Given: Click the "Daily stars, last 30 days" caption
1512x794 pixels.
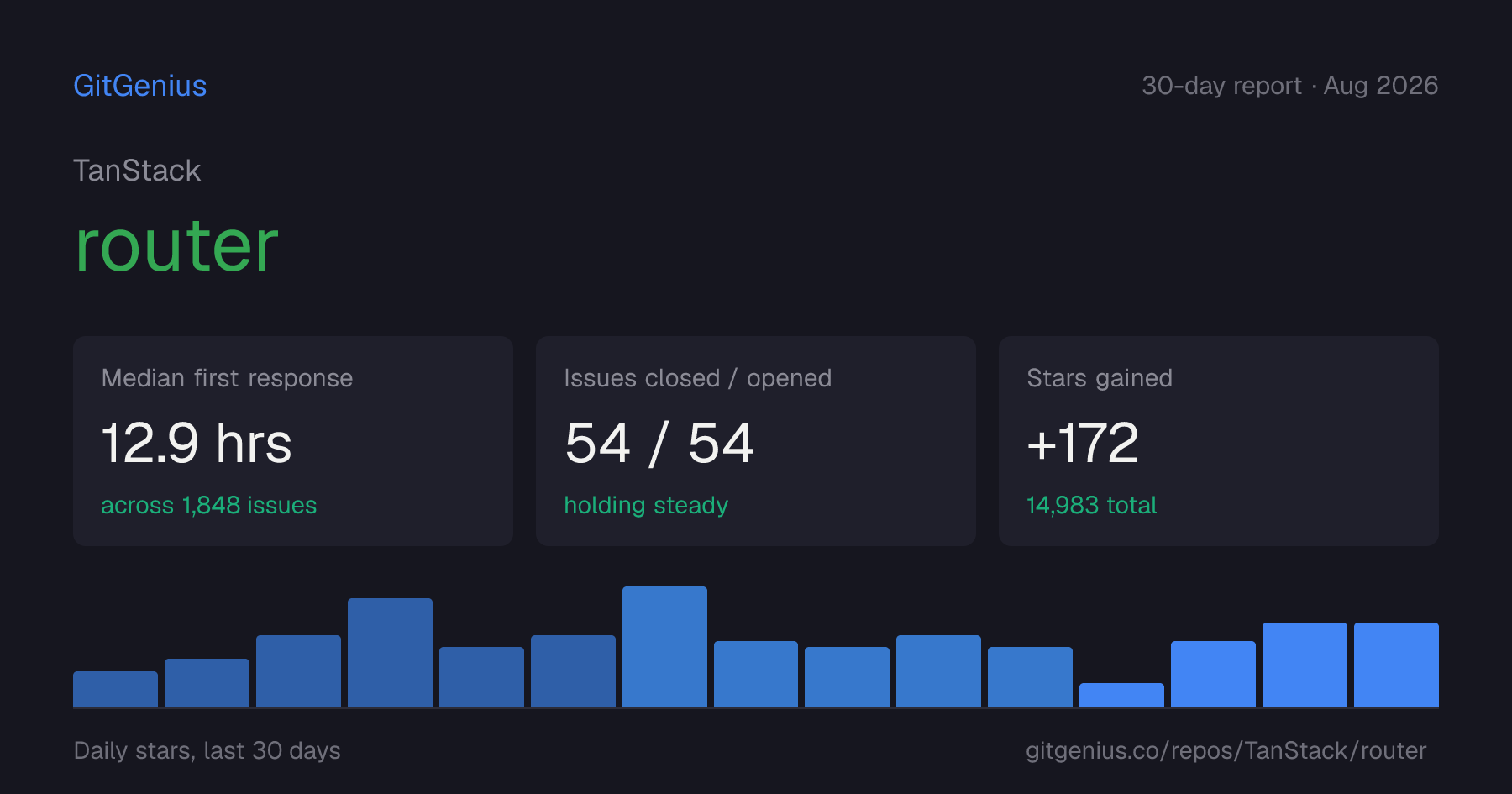Looking at the screenshot, I should [x=207, y=750].
